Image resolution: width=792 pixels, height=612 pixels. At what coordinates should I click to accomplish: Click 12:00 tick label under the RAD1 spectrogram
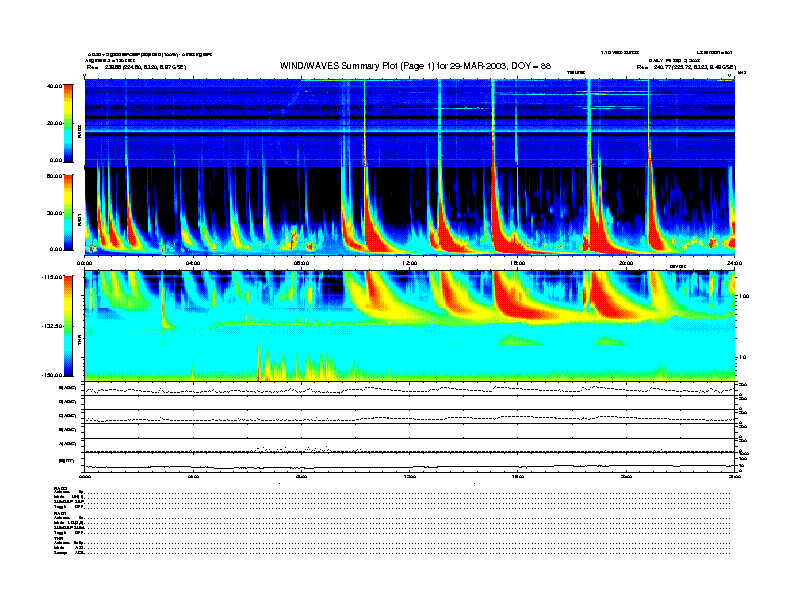tap(410, 263)
